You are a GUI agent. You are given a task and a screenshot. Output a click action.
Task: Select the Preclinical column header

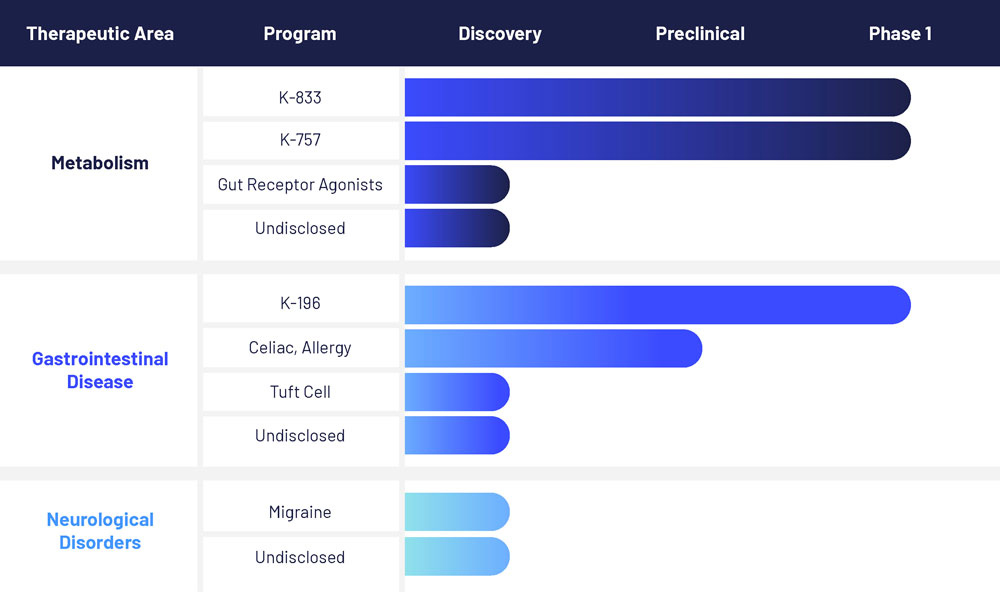pyautogui.click(x=700, y=34)
